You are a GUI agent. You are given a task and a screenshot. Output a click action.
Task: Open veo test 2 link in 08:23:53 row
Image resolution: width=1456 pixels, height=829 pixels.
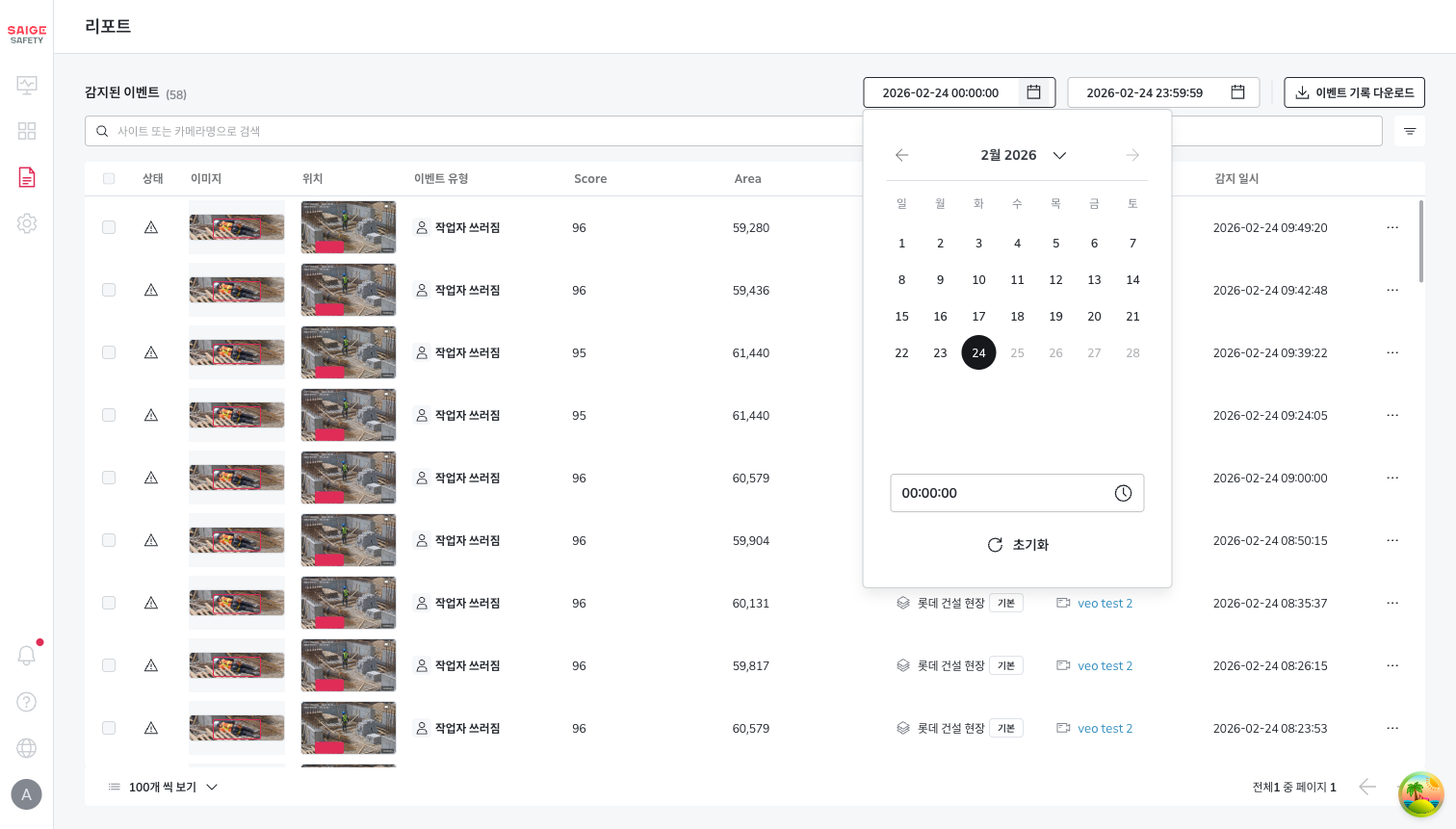tap(1105, 728)
